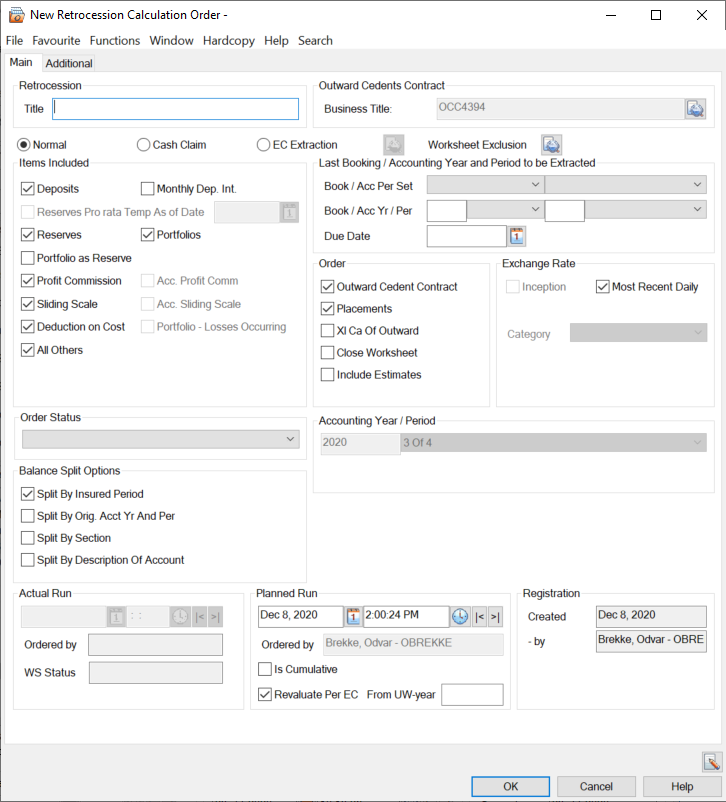Screen dimensions: 726x802
Task: Click Reserves Pro rata date calendar icon
Action: click(290, 212)
